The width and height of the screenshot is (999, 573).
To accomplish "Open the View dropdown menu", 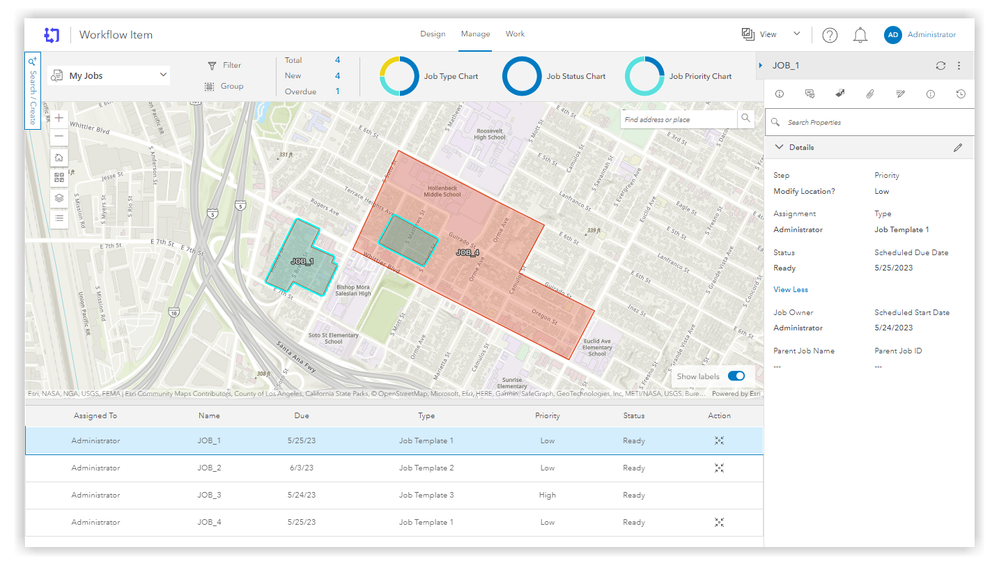I will coord(771,34).
